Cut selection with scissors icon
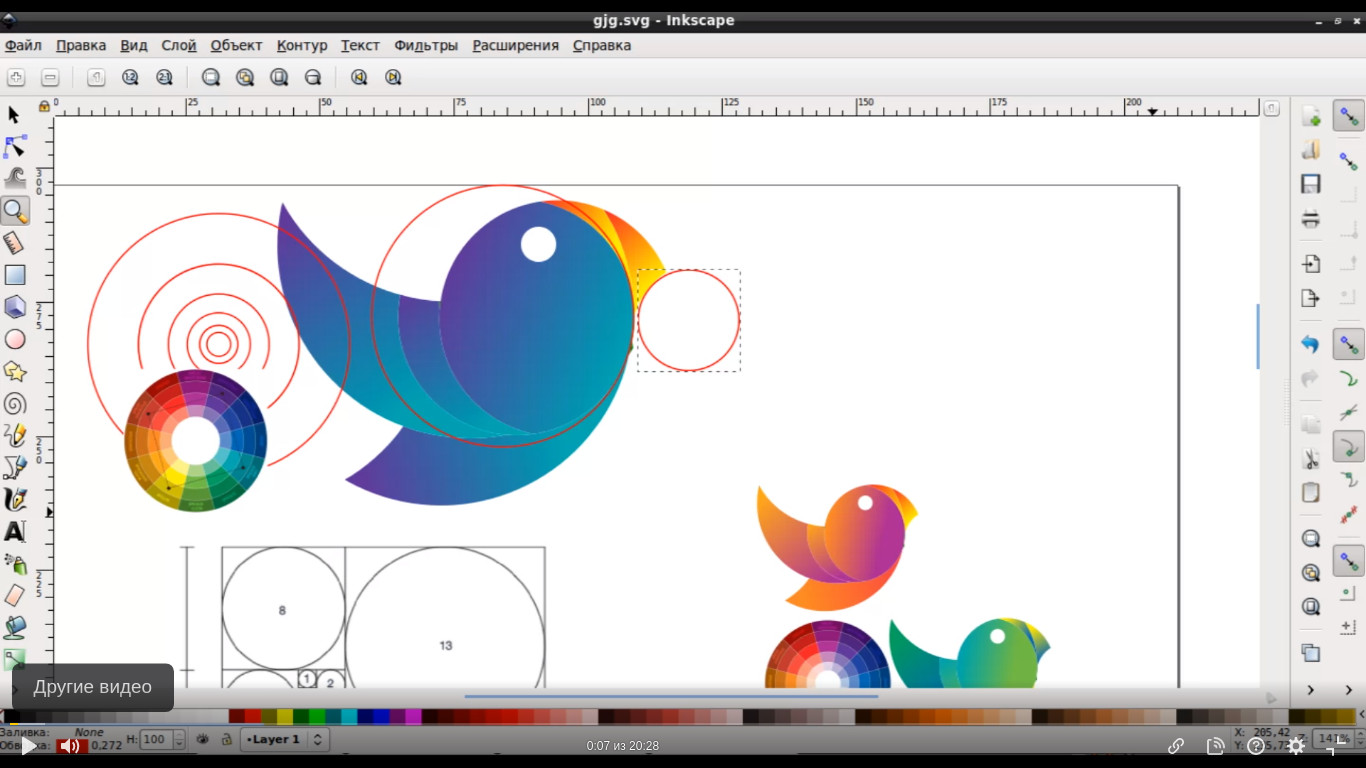 [x=1311, y=458]
